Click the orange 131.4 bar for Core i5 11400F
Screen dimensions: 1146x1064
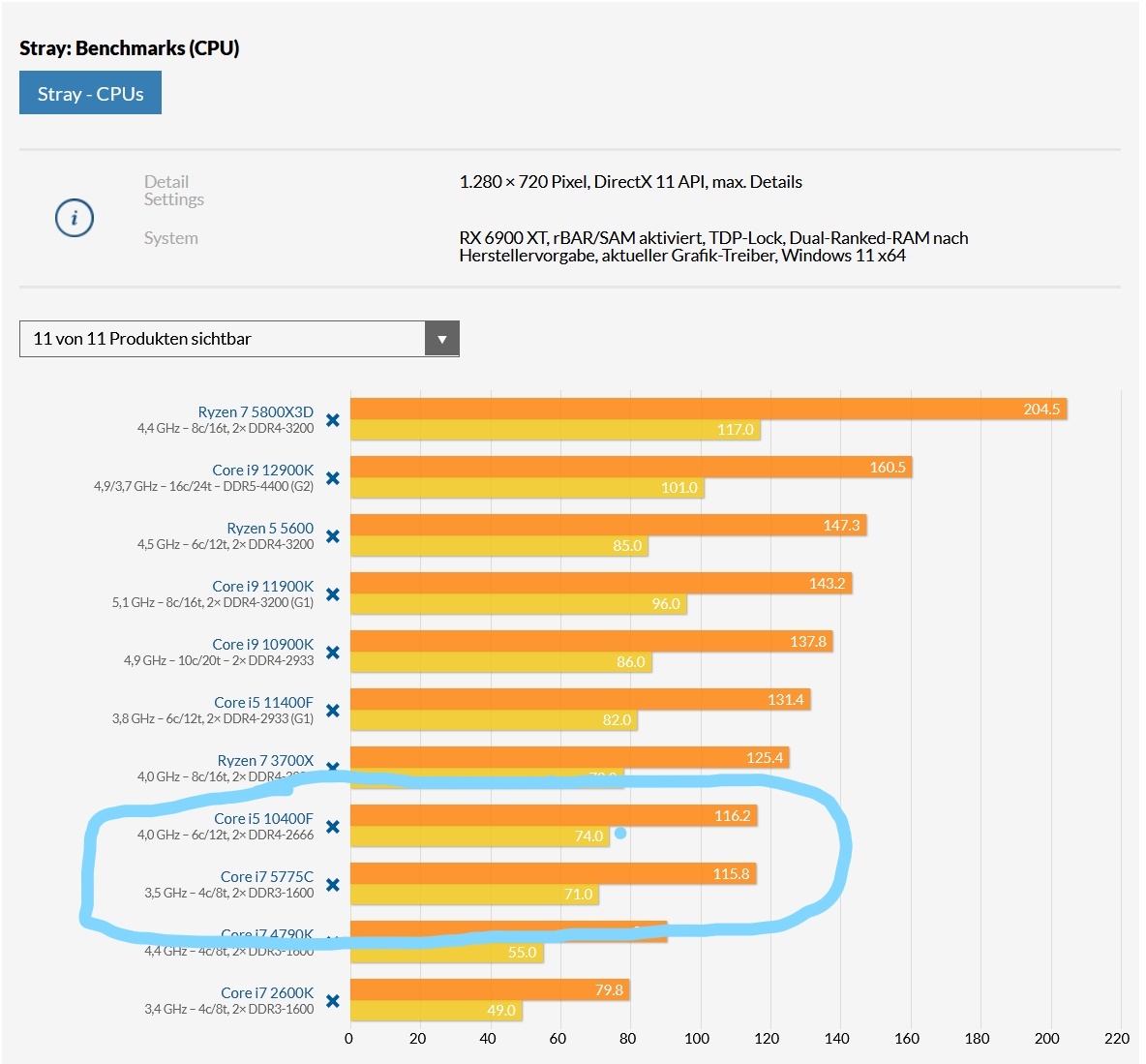[581, 699]
